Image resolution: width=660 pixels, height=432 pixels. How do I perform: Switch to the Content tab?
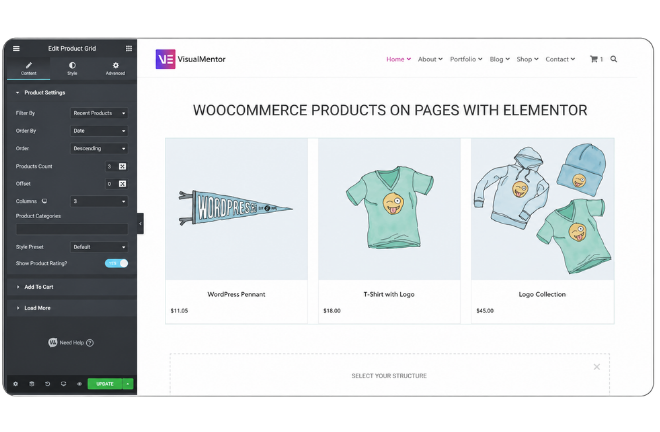click(x=29, y=68)
